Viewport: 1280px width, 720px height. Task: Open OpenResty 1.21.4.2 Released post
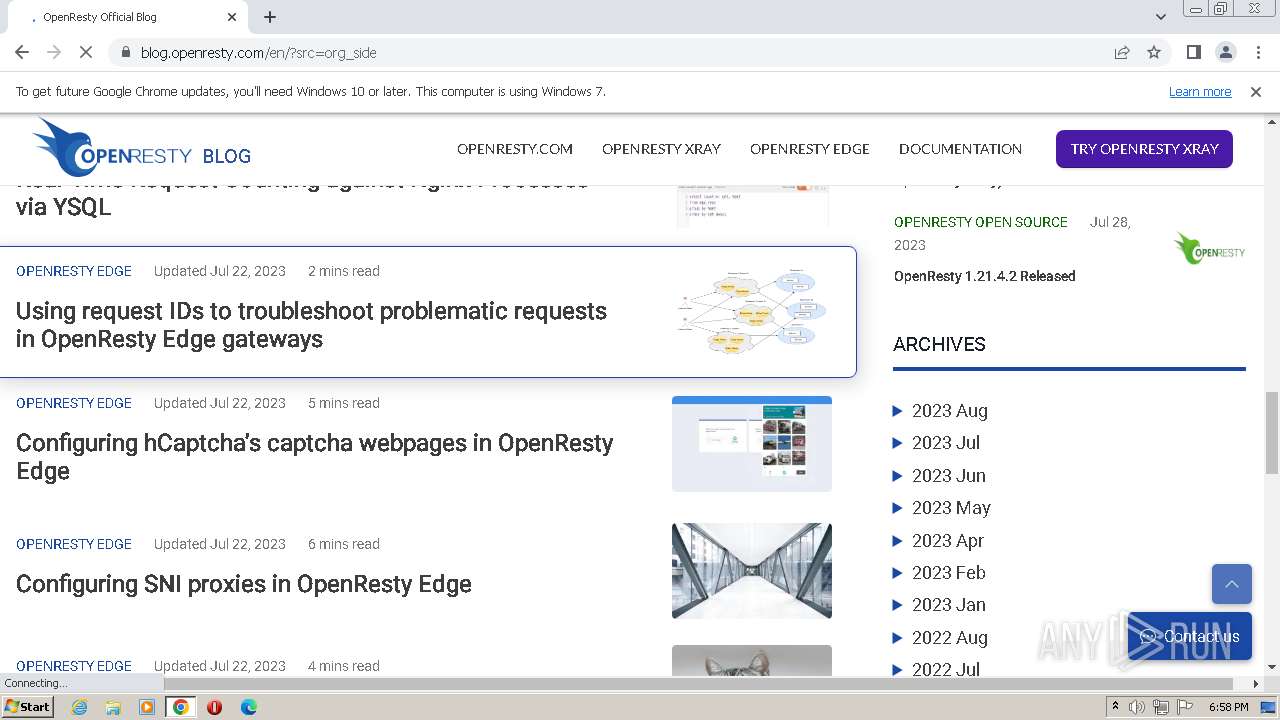(985, 276)
